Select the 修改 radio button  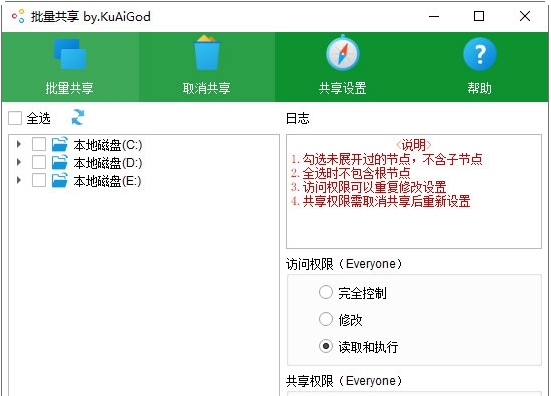[x=326, y=319]
